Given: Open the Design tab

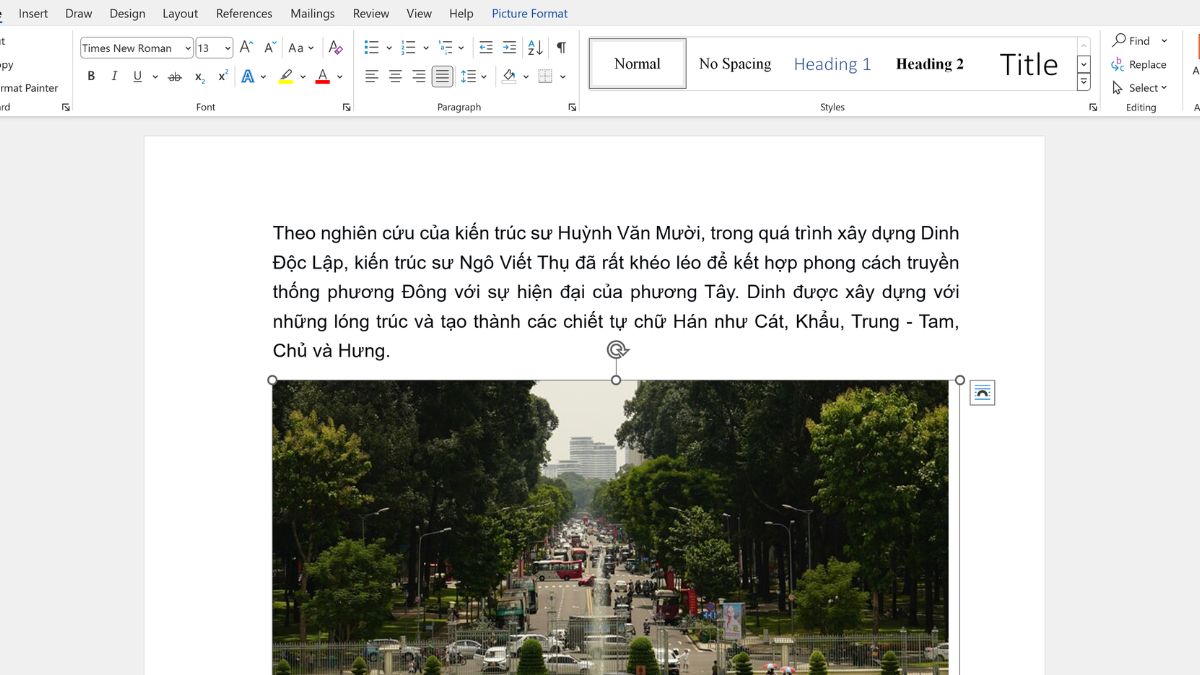Looking at the screenshot, I should 127,14.
